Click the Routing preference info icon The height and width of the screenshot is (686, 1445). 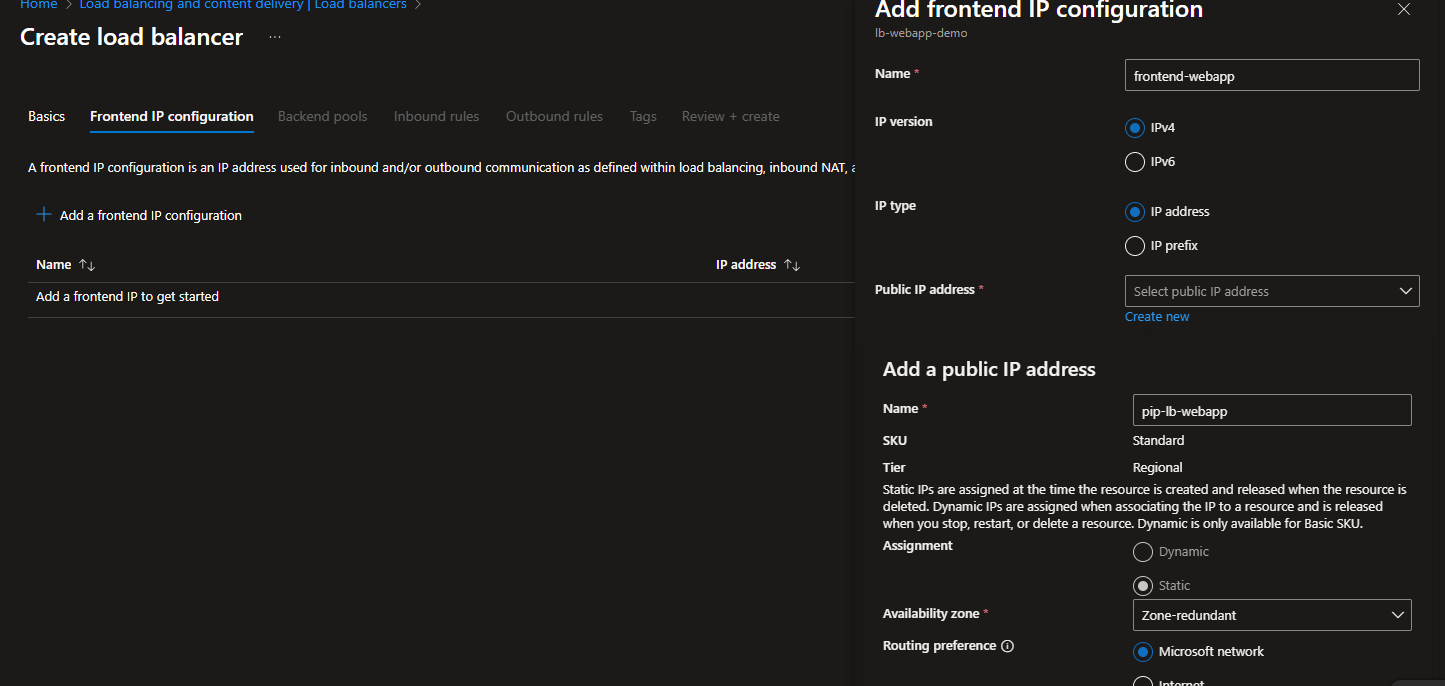point(1007,646)
